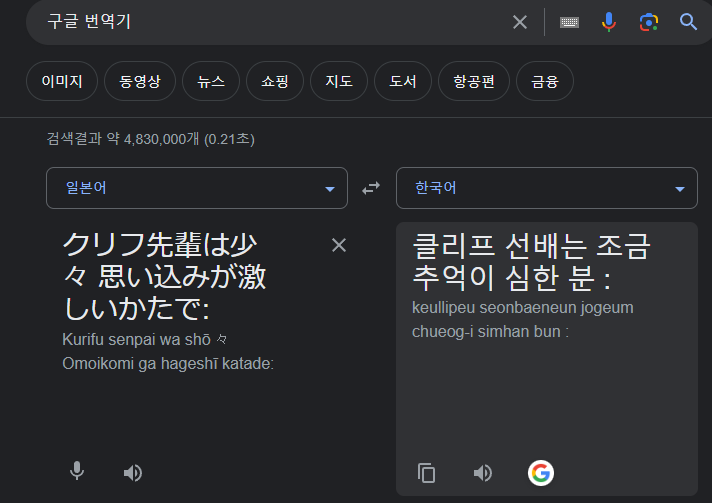
Task: Open in Google Translate via G logo
Action: pos(540,473)
